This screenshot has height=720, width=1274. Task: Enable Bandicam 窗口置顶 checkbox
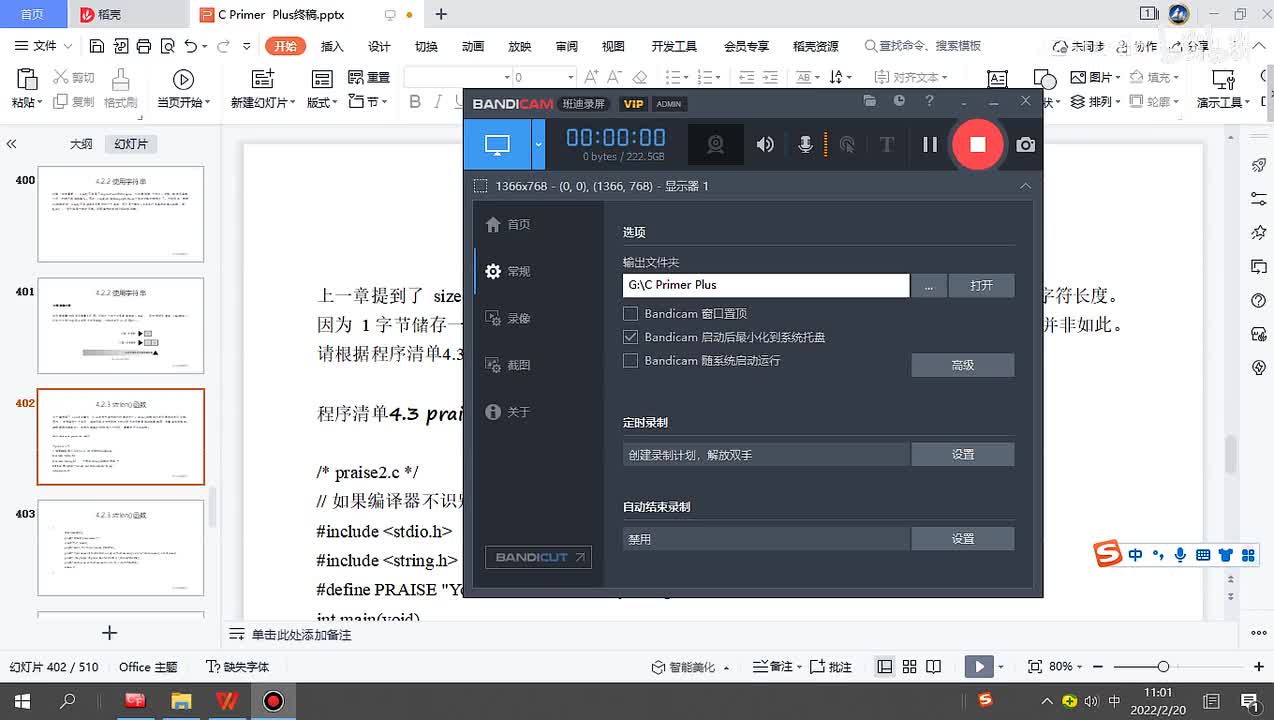click(630, 314)
